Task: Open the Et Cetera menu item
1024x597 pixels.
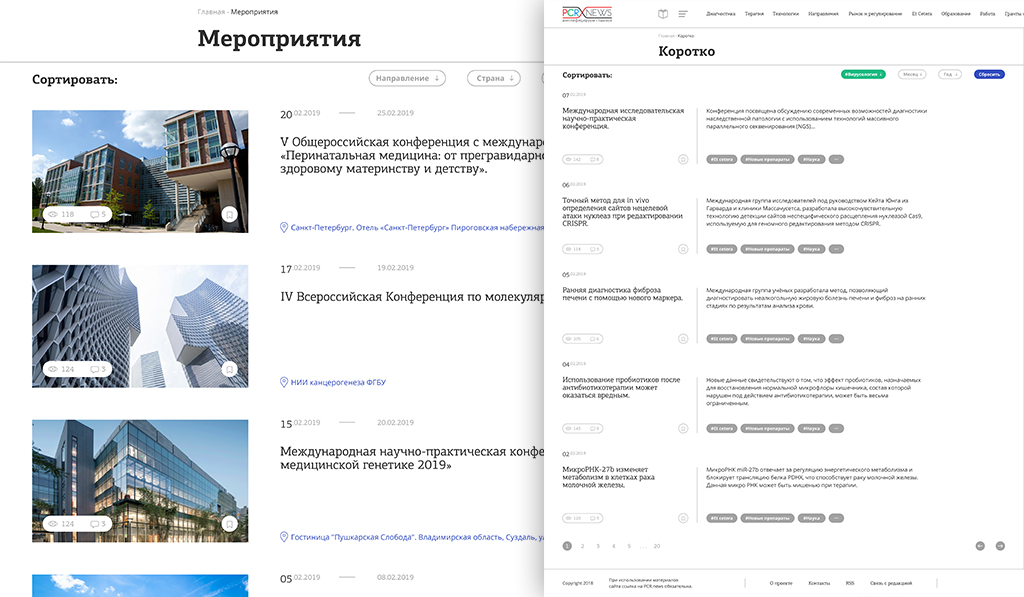Action: tap(921, 14)
